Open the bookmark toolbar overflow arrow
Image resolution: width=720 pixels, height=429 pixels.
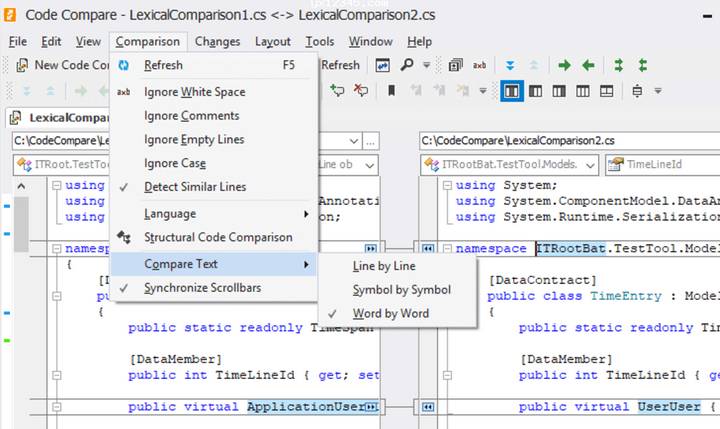(483, 90)
